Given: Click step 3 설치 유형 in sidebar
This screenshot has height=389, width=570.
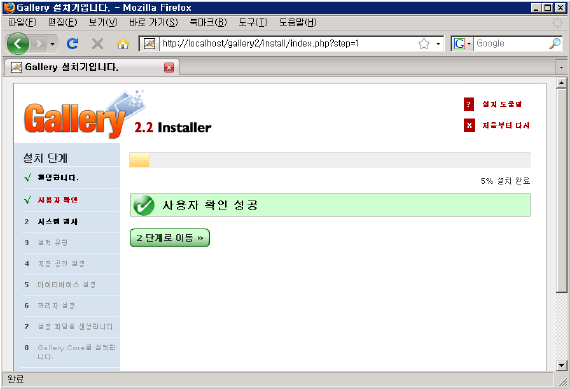Looking at the screenshot, I should (53, 242).
